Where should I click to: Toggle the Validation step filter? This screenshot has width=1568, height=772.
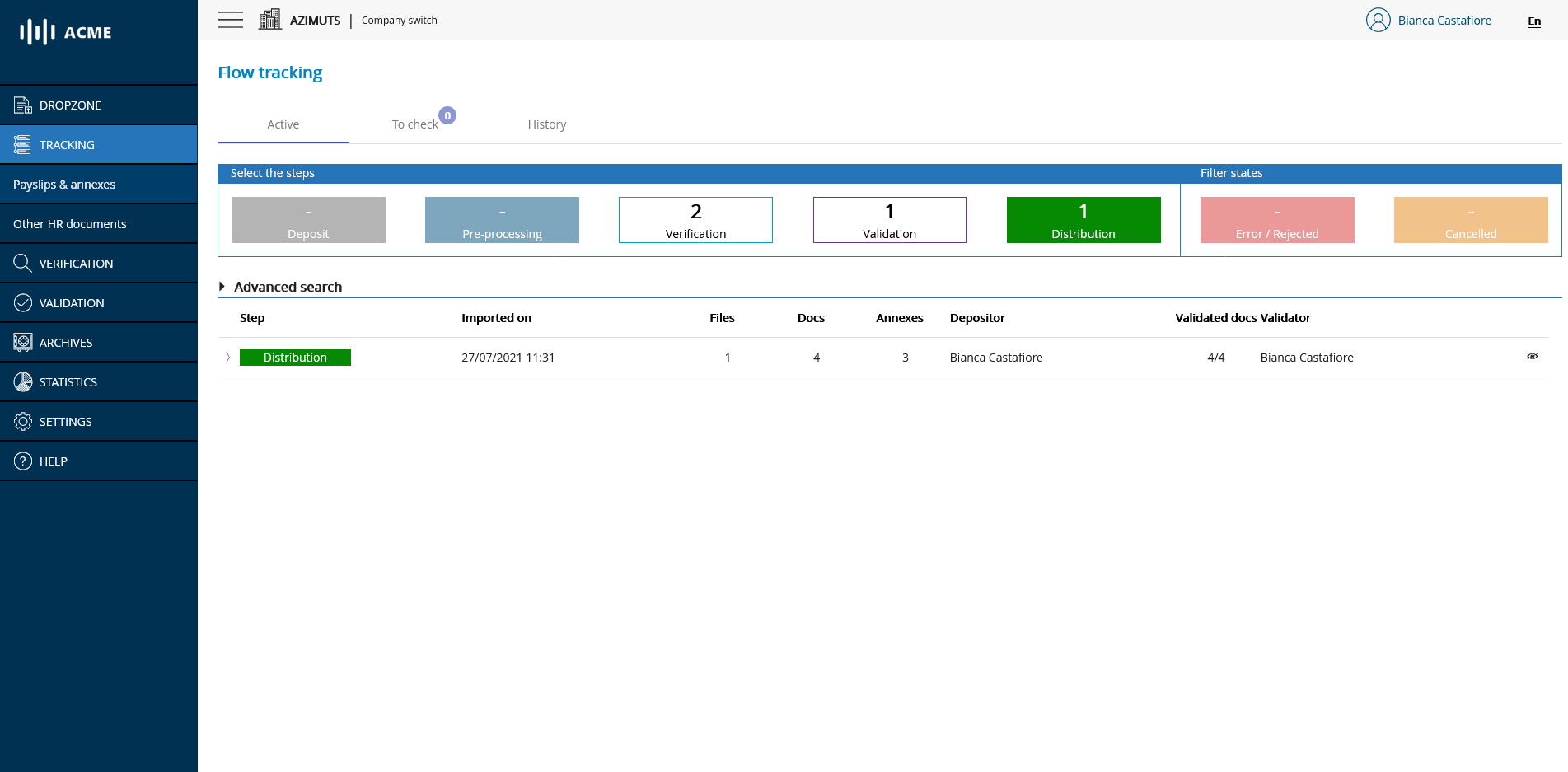889,219
